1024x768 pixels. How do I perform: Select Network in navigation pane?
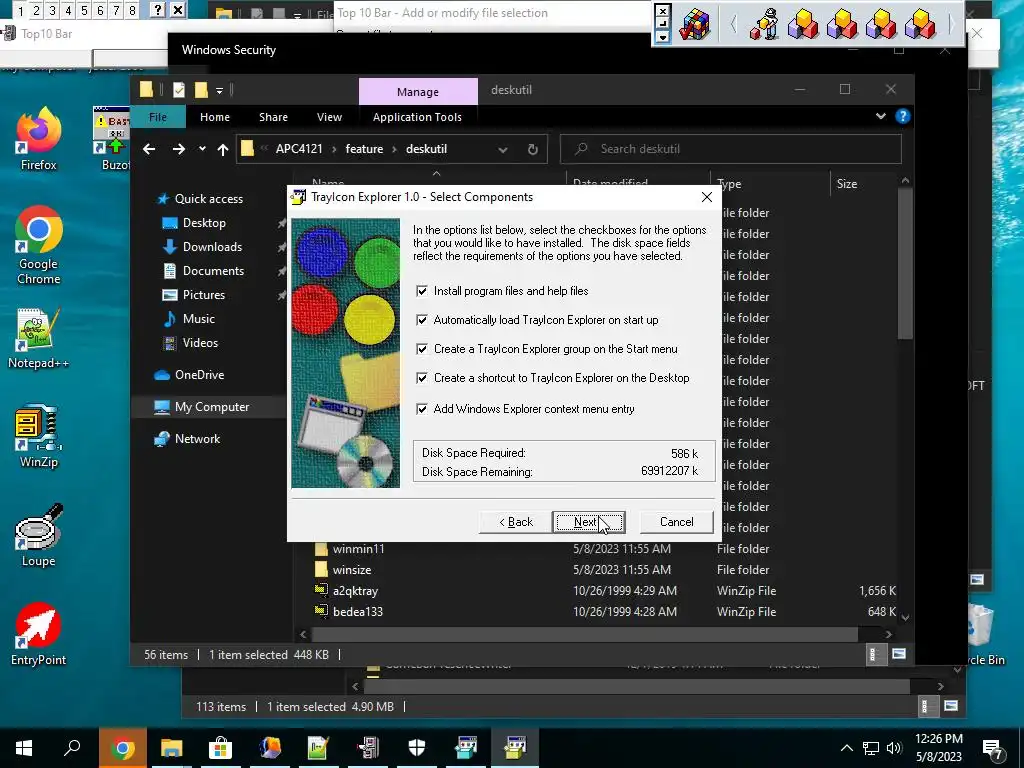[x=197, y=439]
